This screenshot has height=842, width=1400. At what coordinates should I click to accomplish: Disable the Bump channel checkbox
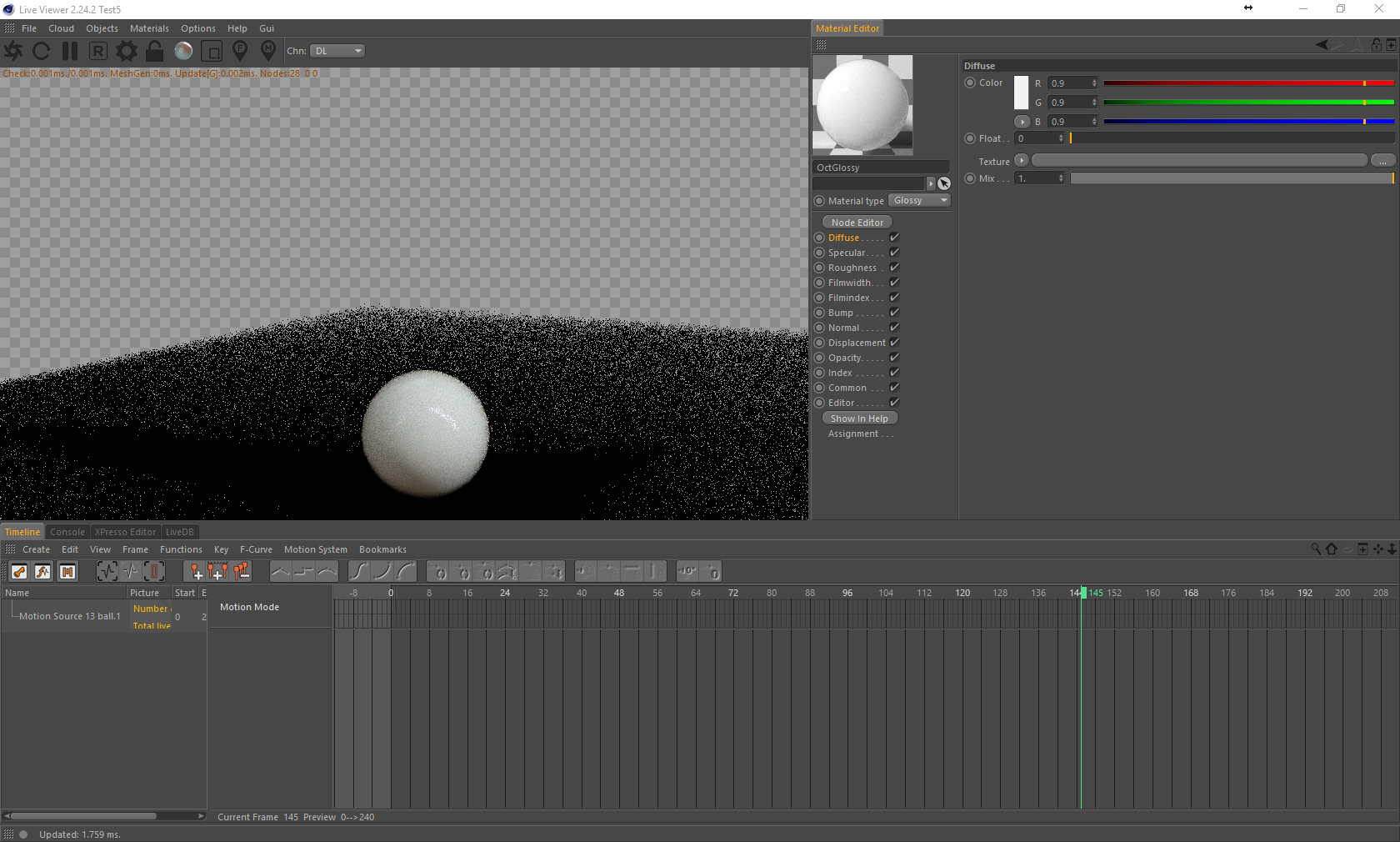pos(894,313)
